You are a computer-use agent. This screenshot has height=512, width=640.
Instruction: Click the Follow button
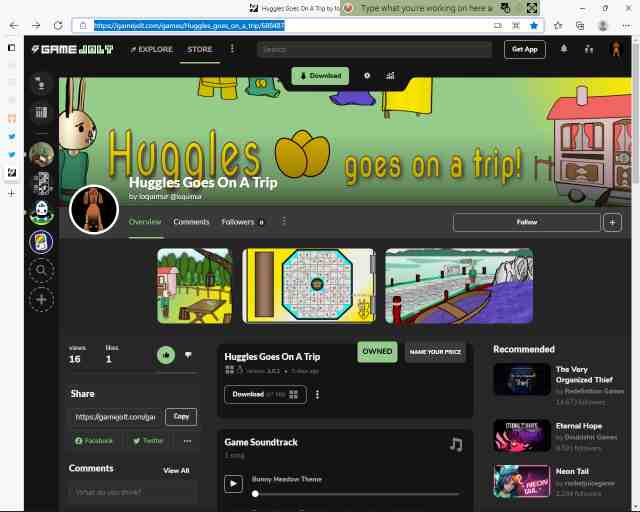[x=527, y=222]
